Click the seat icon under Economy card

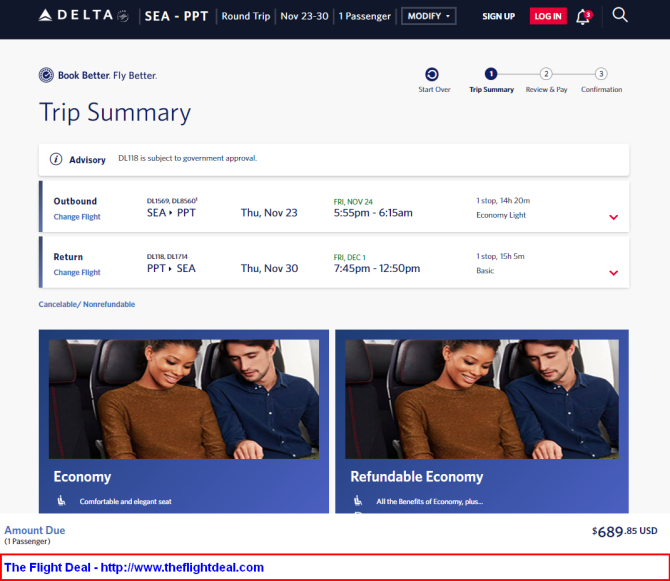(x=62, y=500)
